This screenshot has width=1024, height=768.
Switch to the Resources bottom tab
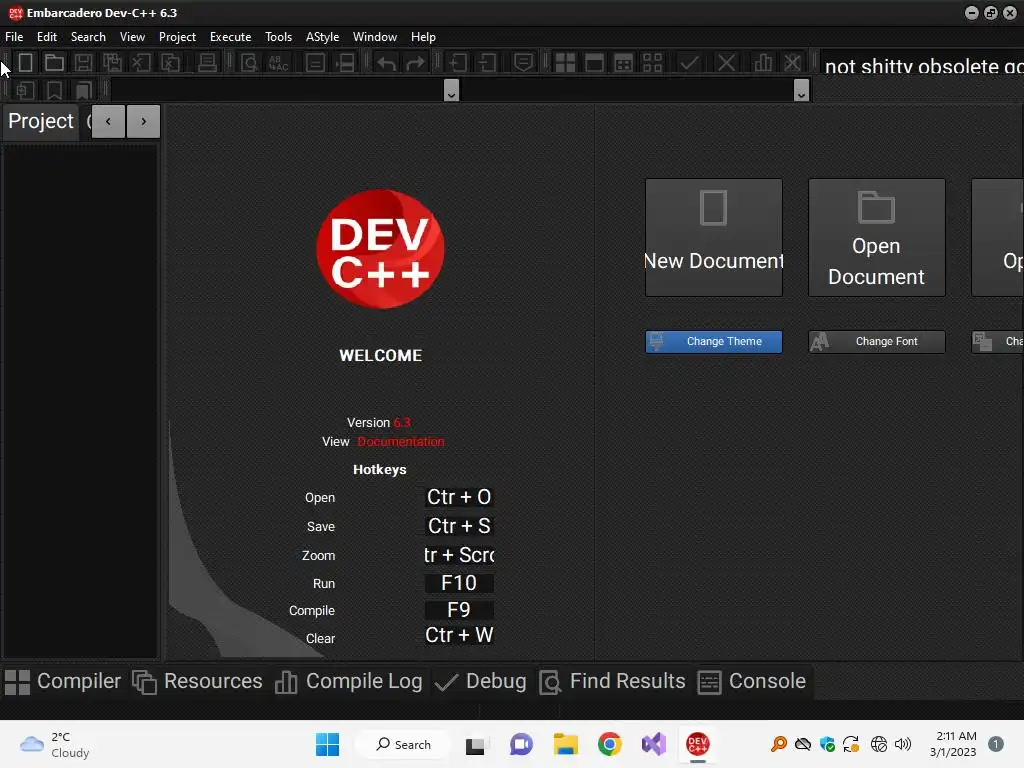pos(197,682)
